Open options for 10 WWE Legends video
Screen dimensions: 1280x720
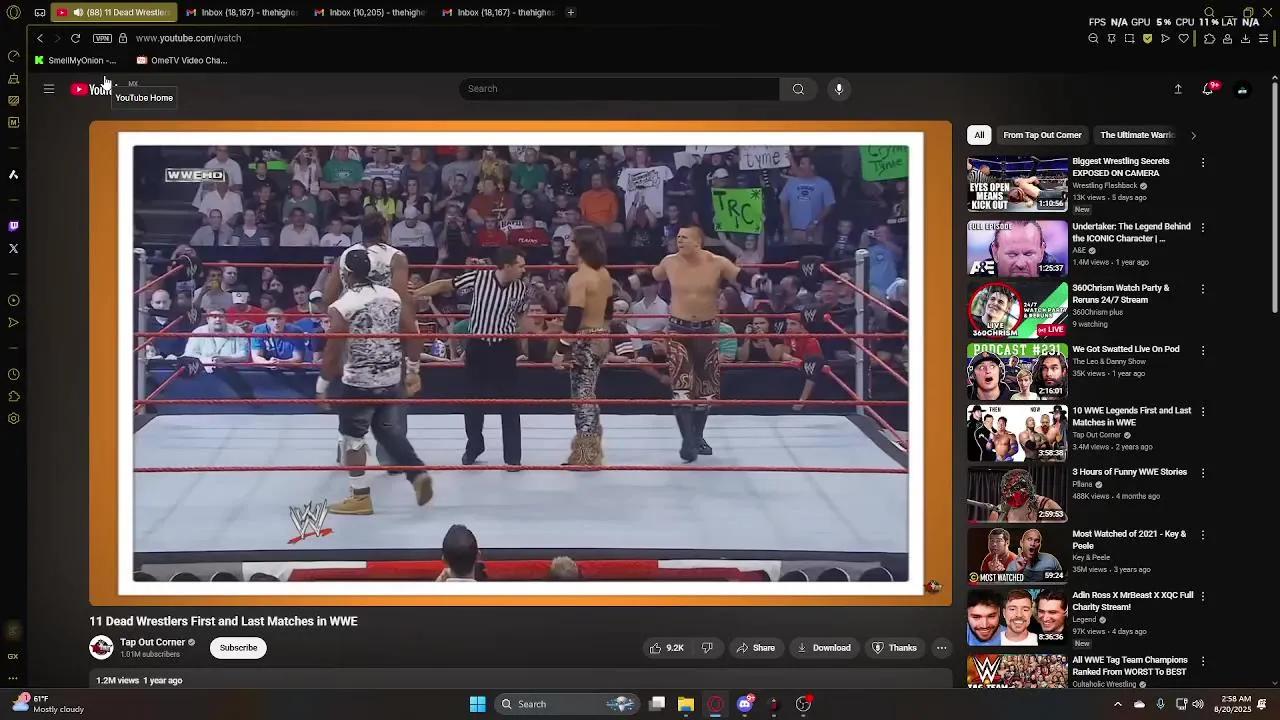coord(1203,412)
